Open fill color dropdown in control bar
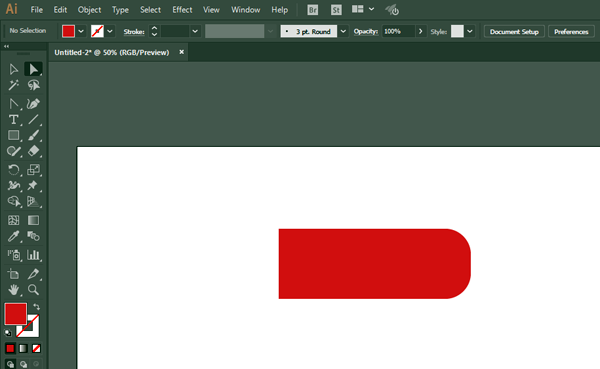The width and height of the screenshot is (600, 369). tap(81, 31)
